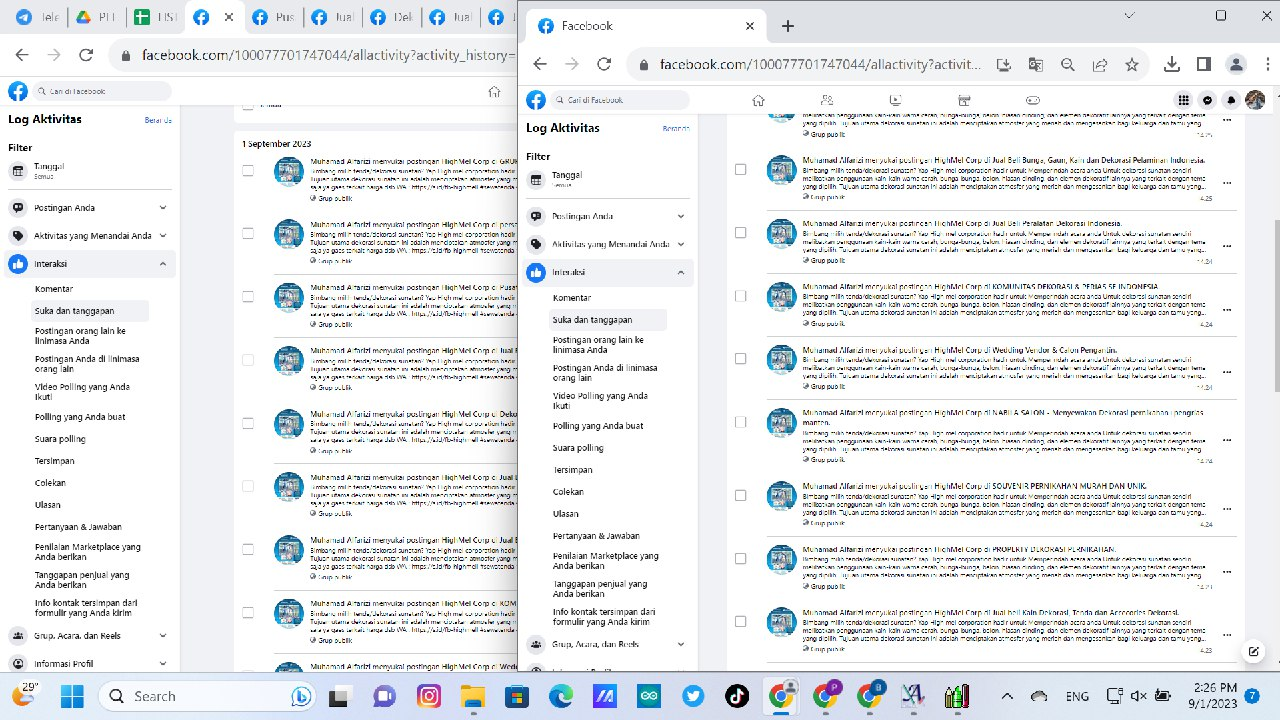
Task: Open the notifications bell in front window
Action: [x=1231, y=100]
